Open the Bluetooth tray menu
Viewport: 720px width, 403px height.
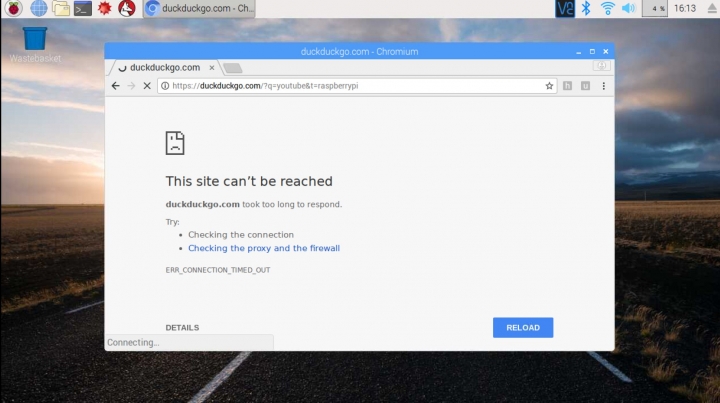pos(586,8)
